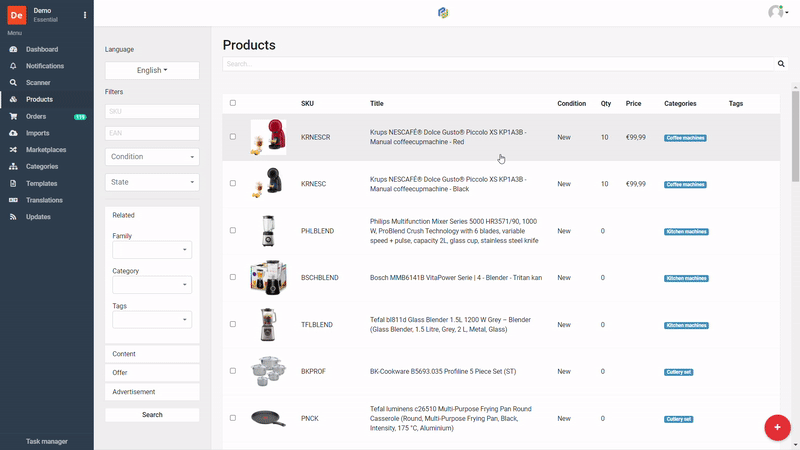Open Notifications bell icon

click(x=13, y=66)
